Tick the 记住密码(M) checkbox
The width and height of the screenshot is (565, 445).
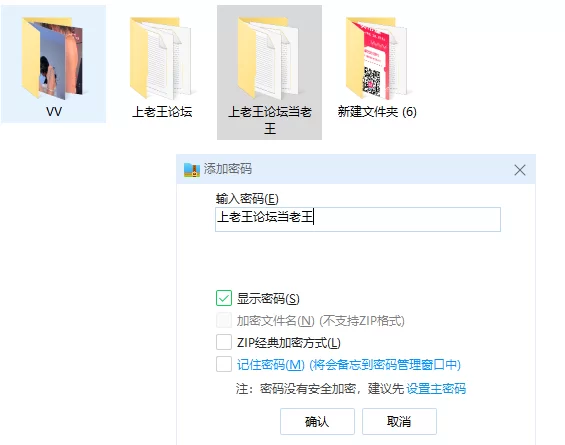click(x=224, y=364)
